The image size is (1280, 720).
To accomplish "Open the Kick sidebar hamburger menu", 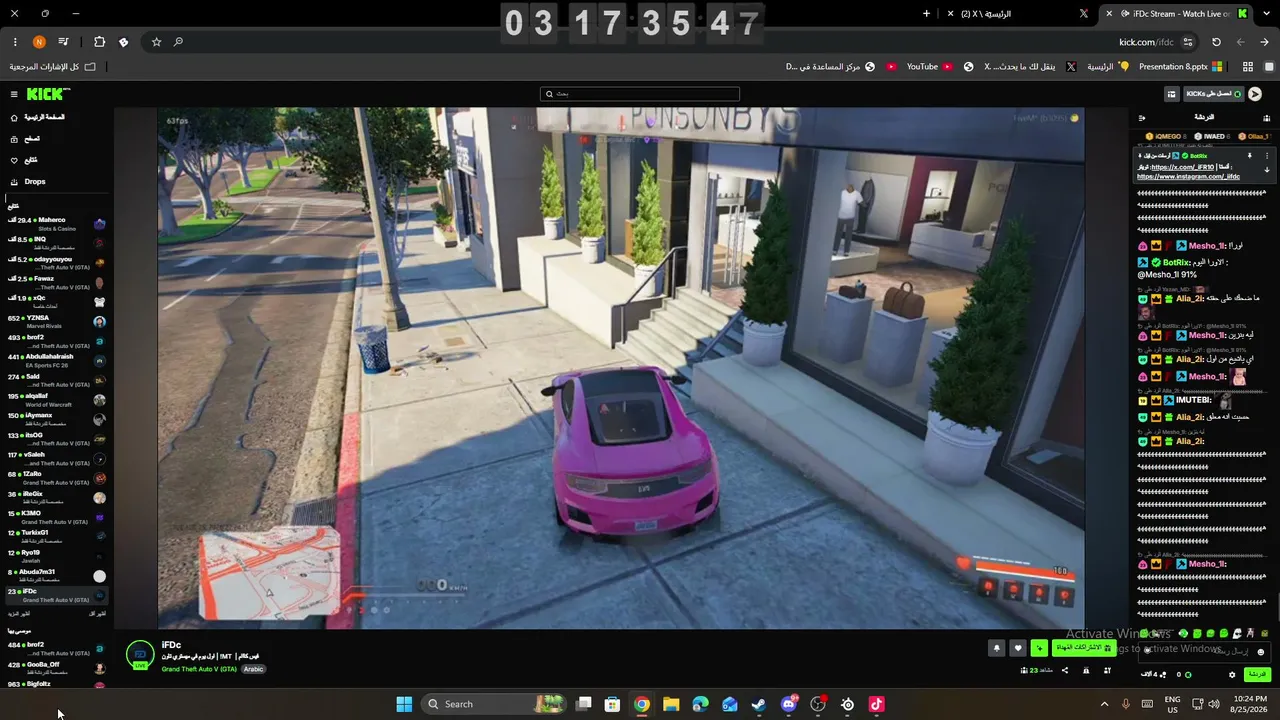I will (x=14, y=94).
